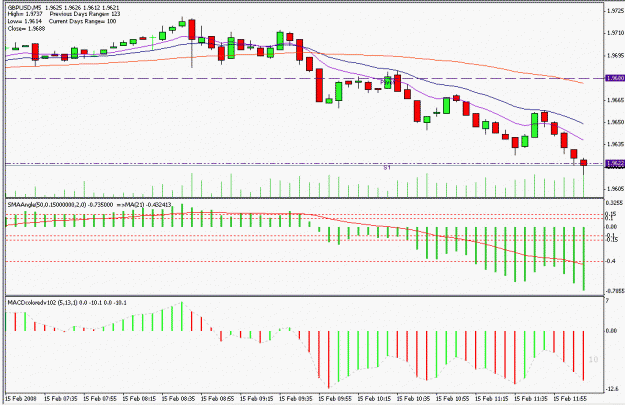This screenshot has height=405, width=625.
Task: Select the 'Previous Days Range= 123' label
Action: (85, 14)
